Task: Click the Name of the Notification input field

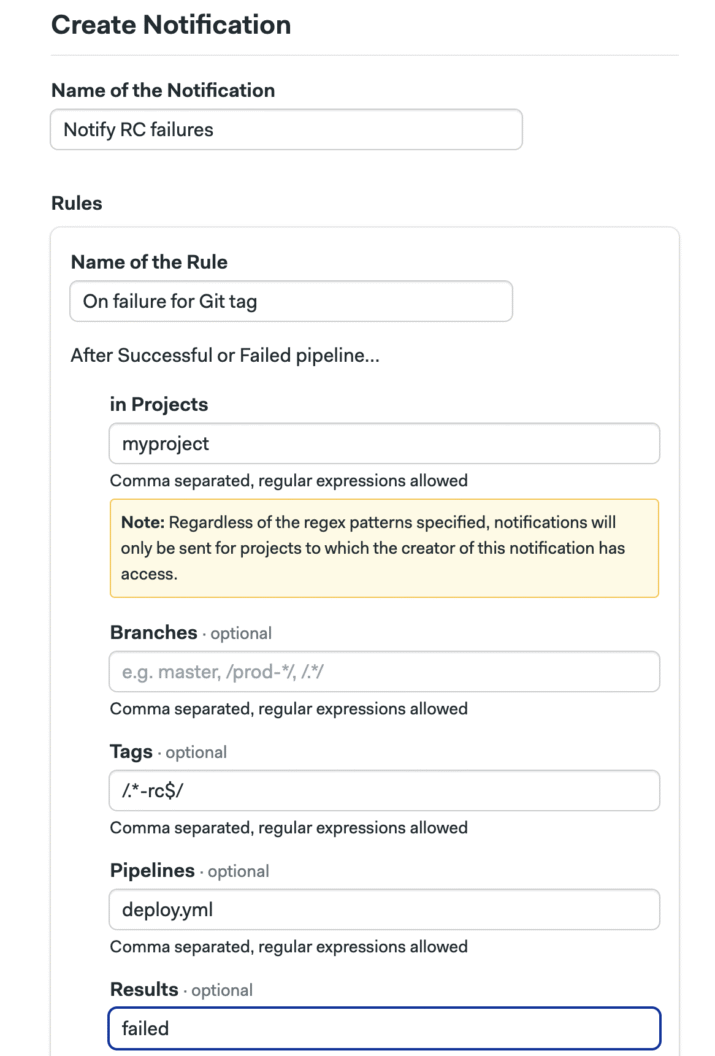Action: coord(286,130)
